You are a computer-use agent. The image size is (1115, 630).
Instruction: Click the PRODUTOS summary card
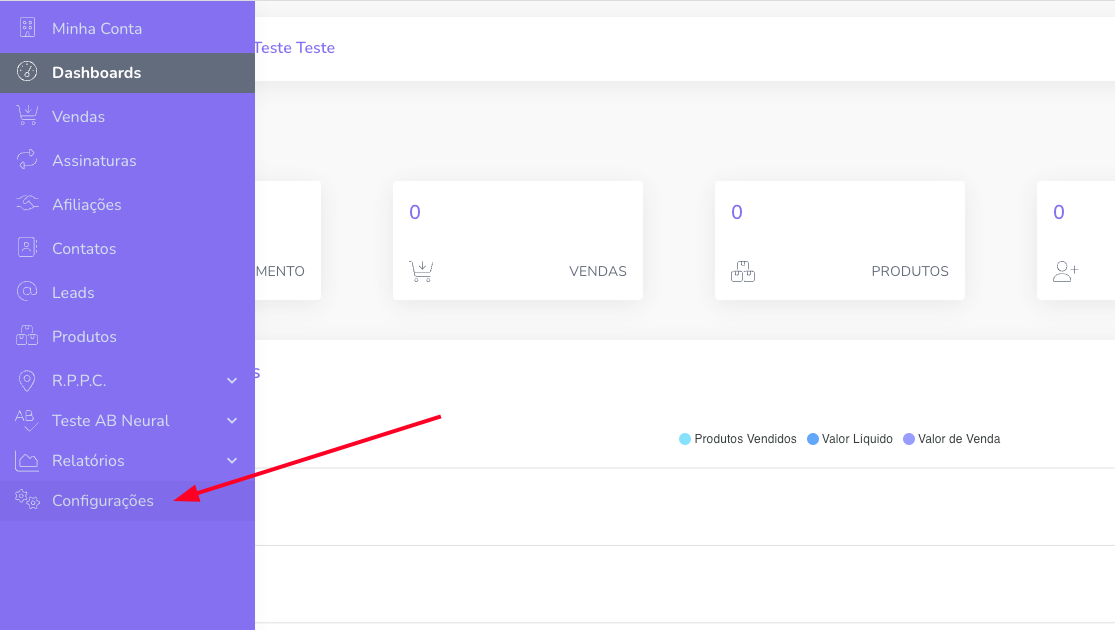pyautogui.click(x=840, y=240)
